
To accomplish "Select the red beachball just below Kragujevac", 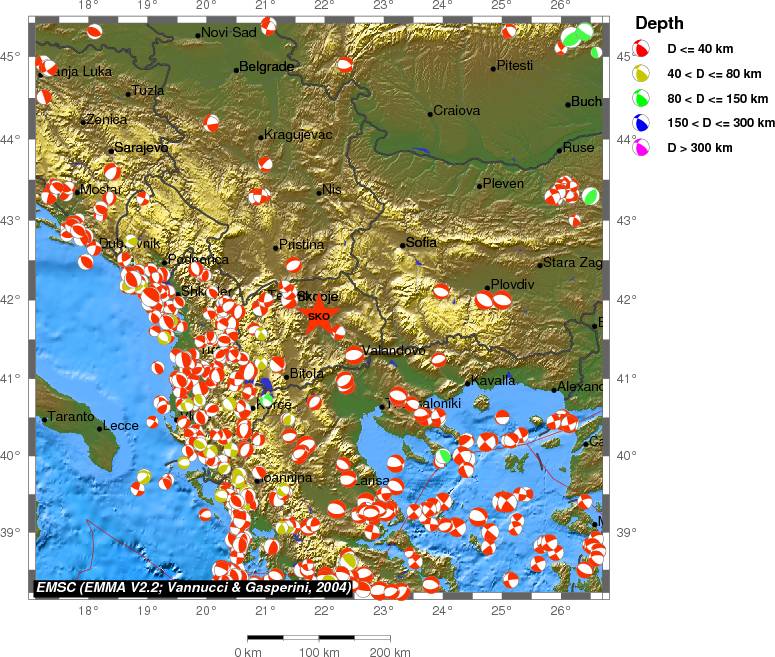I will (265, 164).
